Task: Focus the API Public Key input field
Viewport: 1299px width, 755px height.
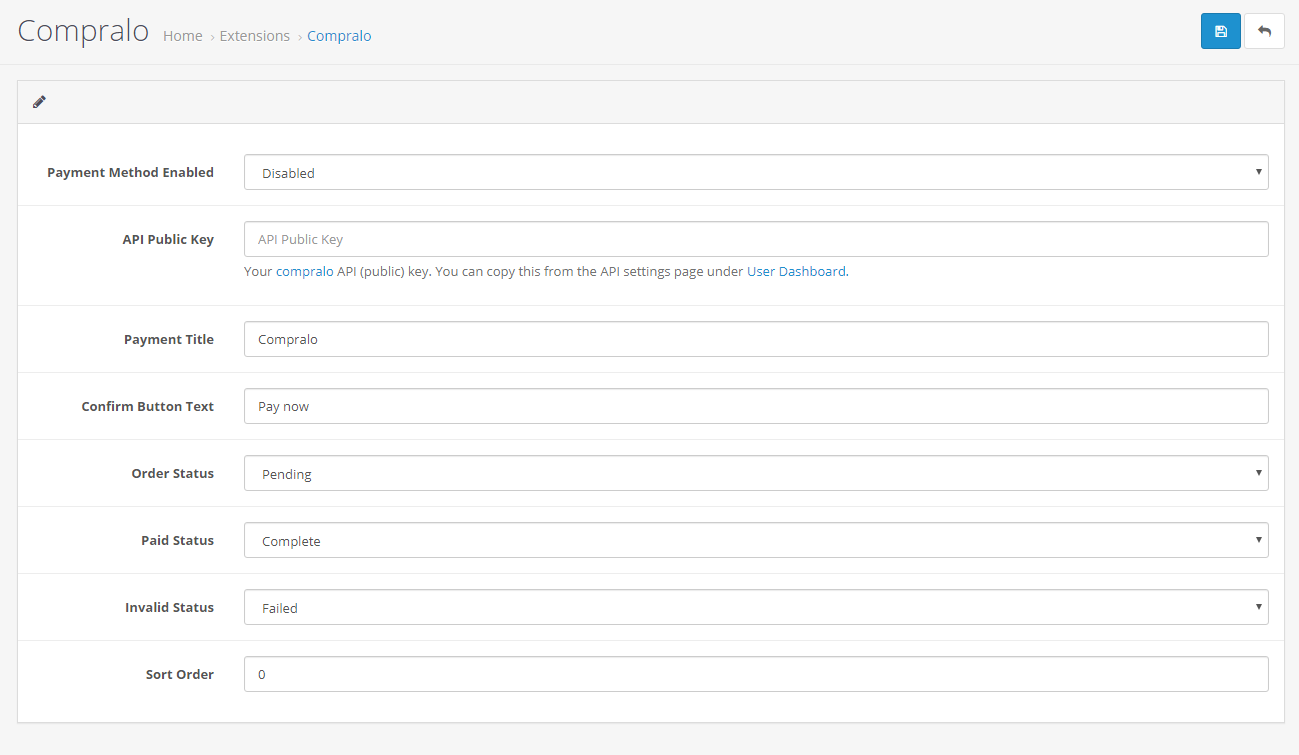Action: (x=756, y=239)
